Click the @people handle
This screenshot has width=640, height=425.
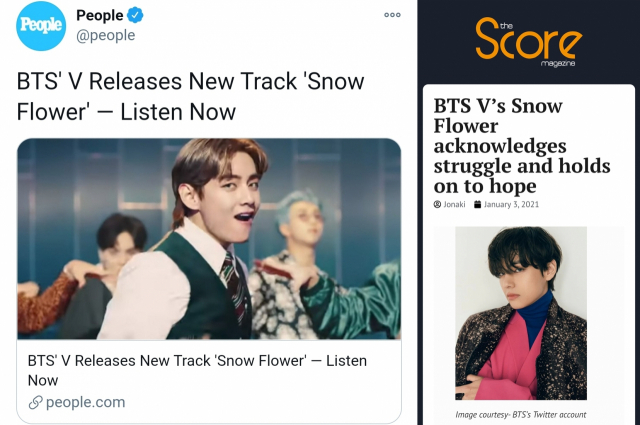click(106, 36)
